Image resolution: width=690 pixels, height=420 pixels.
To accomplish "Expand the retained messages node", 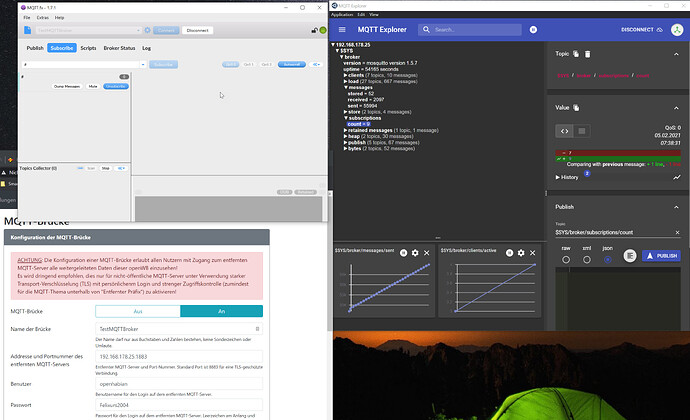I will [345, 130].
